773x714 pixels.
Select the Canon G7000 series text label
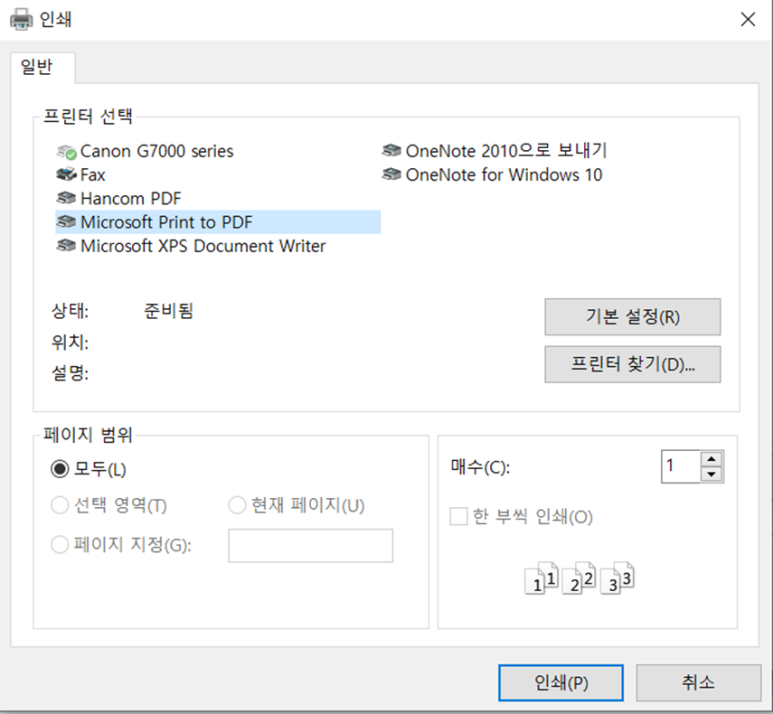[x=156, y=151]
